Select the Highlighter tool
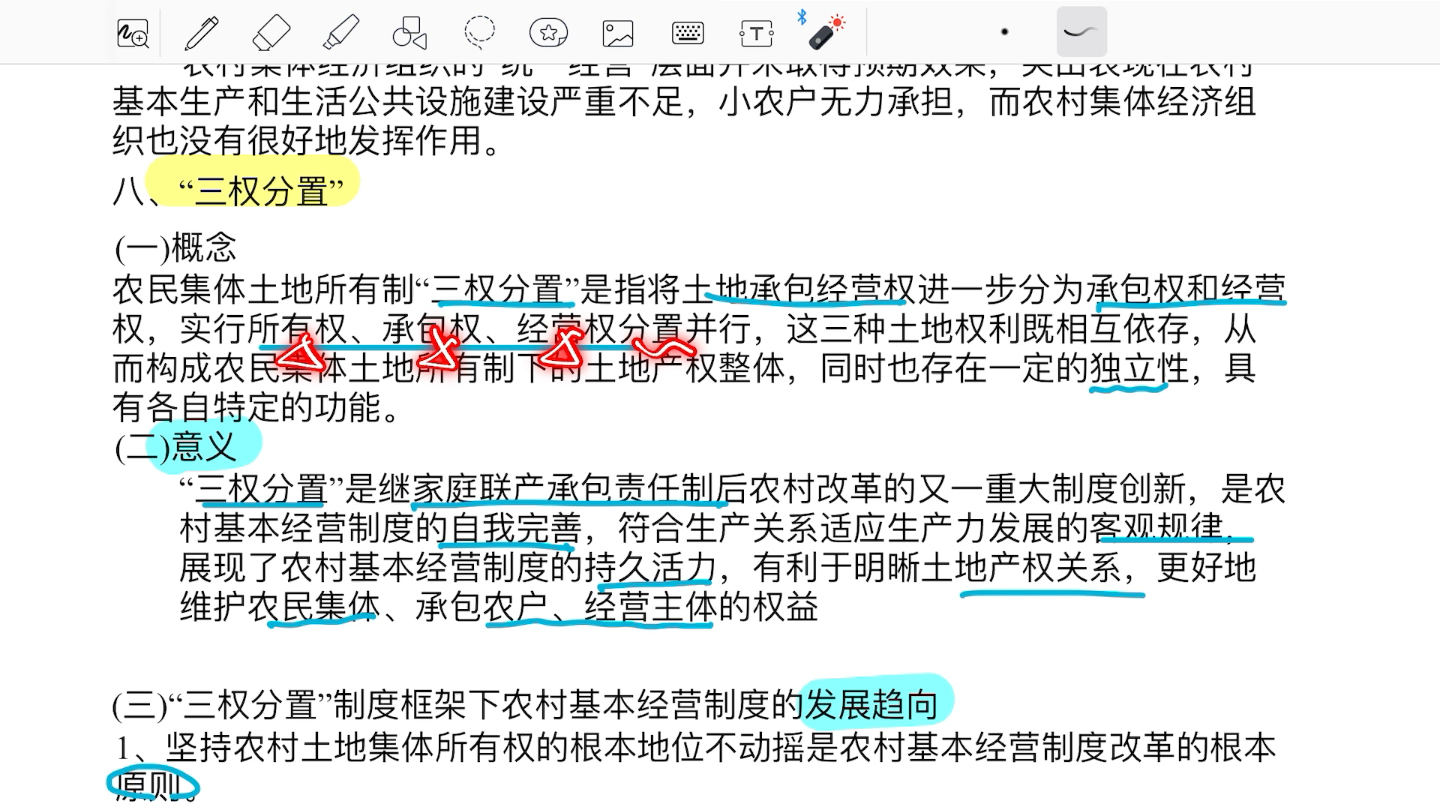This screenshot has width=1440, height=810. [x=341, y=33]
